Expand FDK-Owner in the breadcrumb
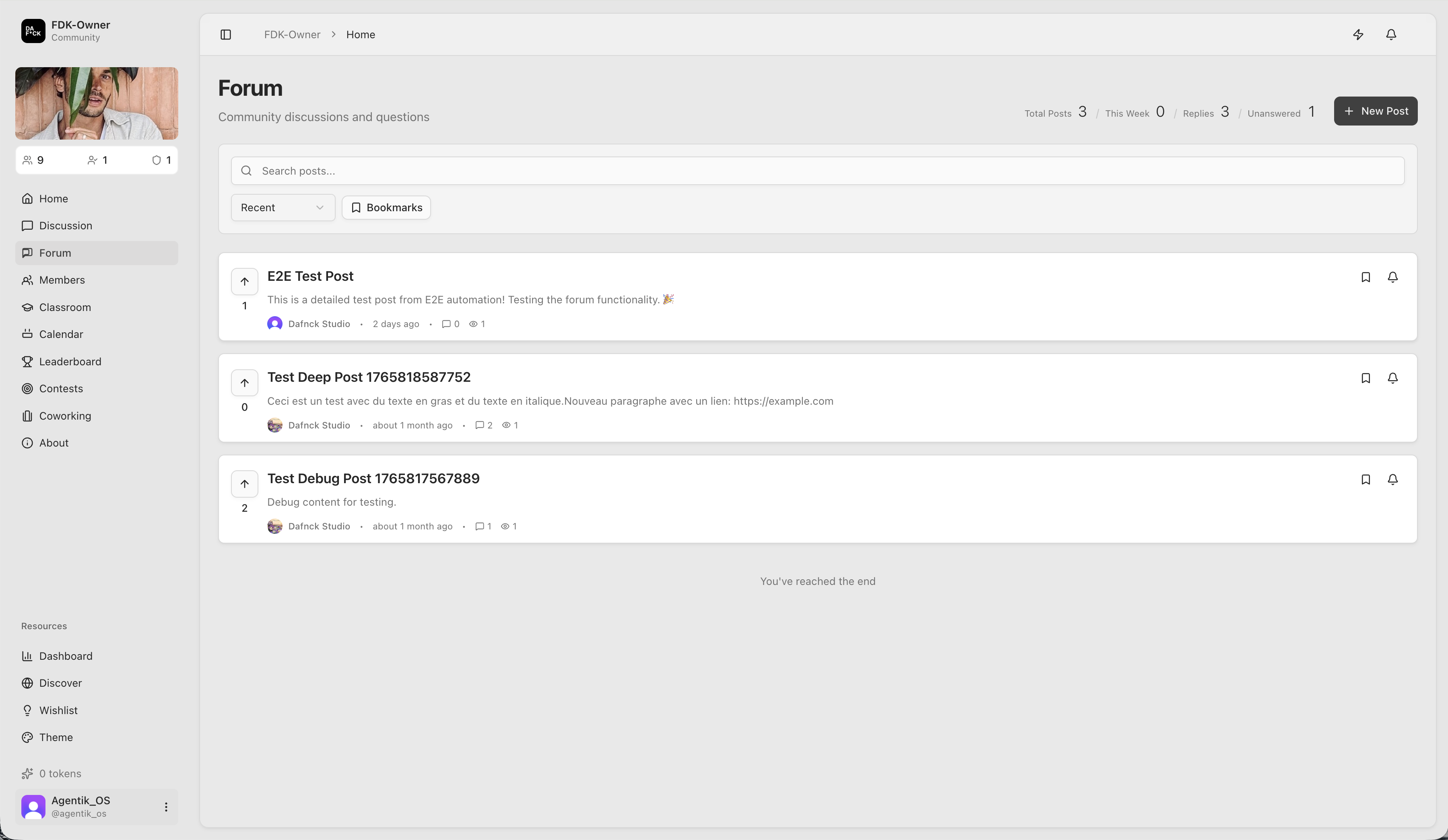 [292, 35]
